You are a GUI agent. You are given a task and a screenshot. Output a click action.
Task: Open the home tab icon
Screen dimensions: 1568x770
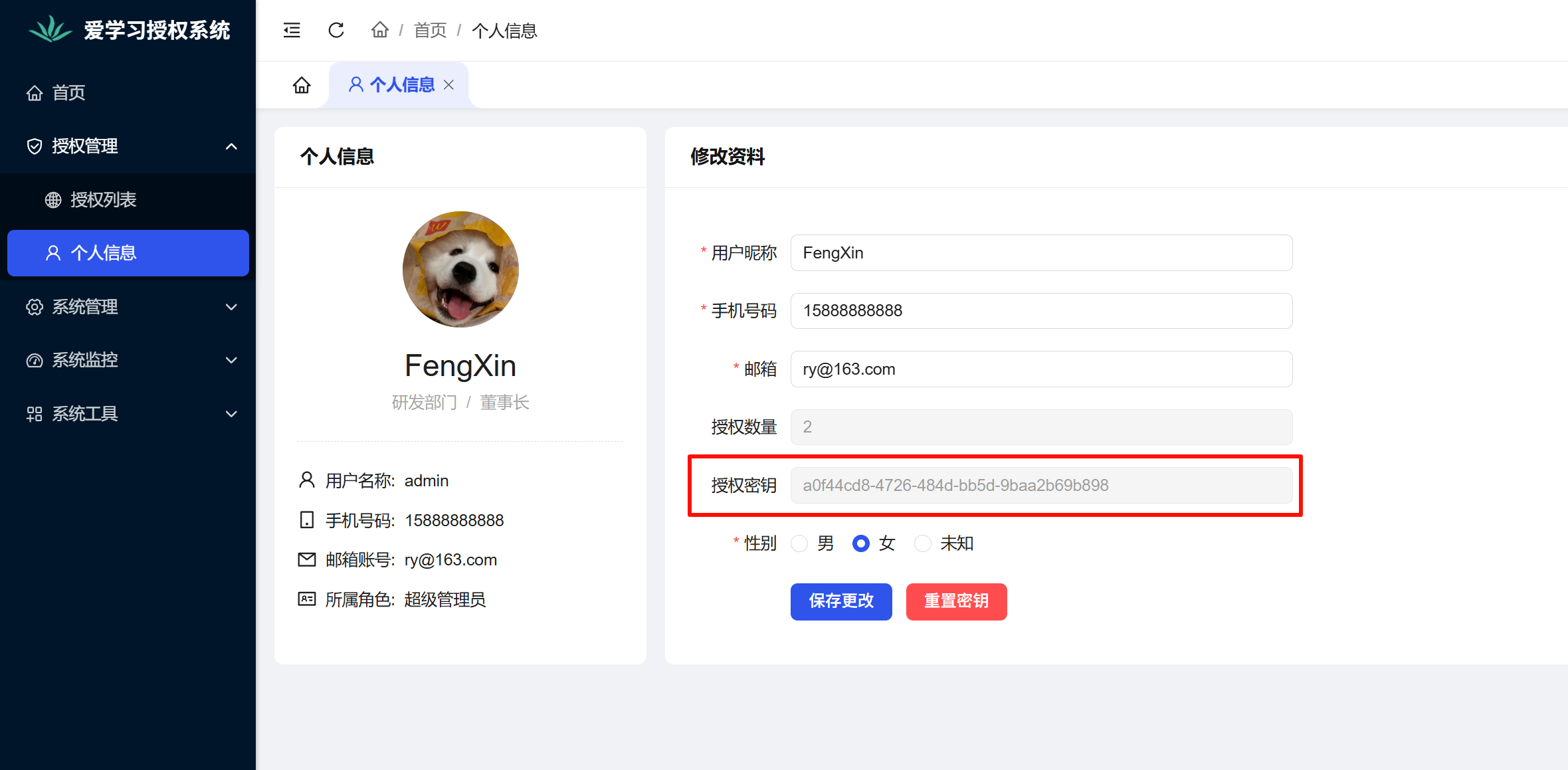302,85
